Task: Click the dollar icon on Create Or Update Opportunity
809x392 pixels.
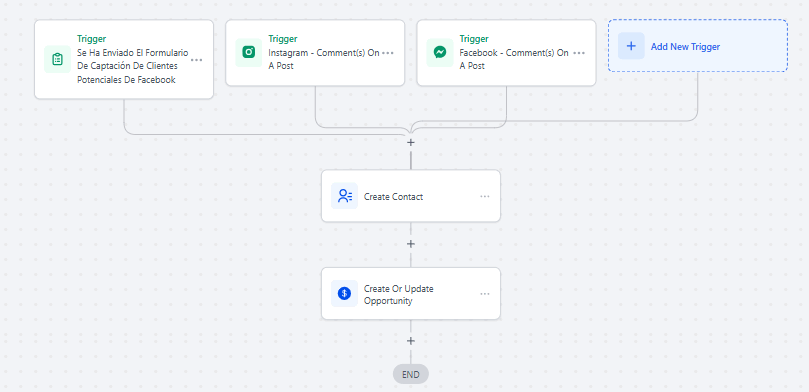Action: (x=345, y=293)
